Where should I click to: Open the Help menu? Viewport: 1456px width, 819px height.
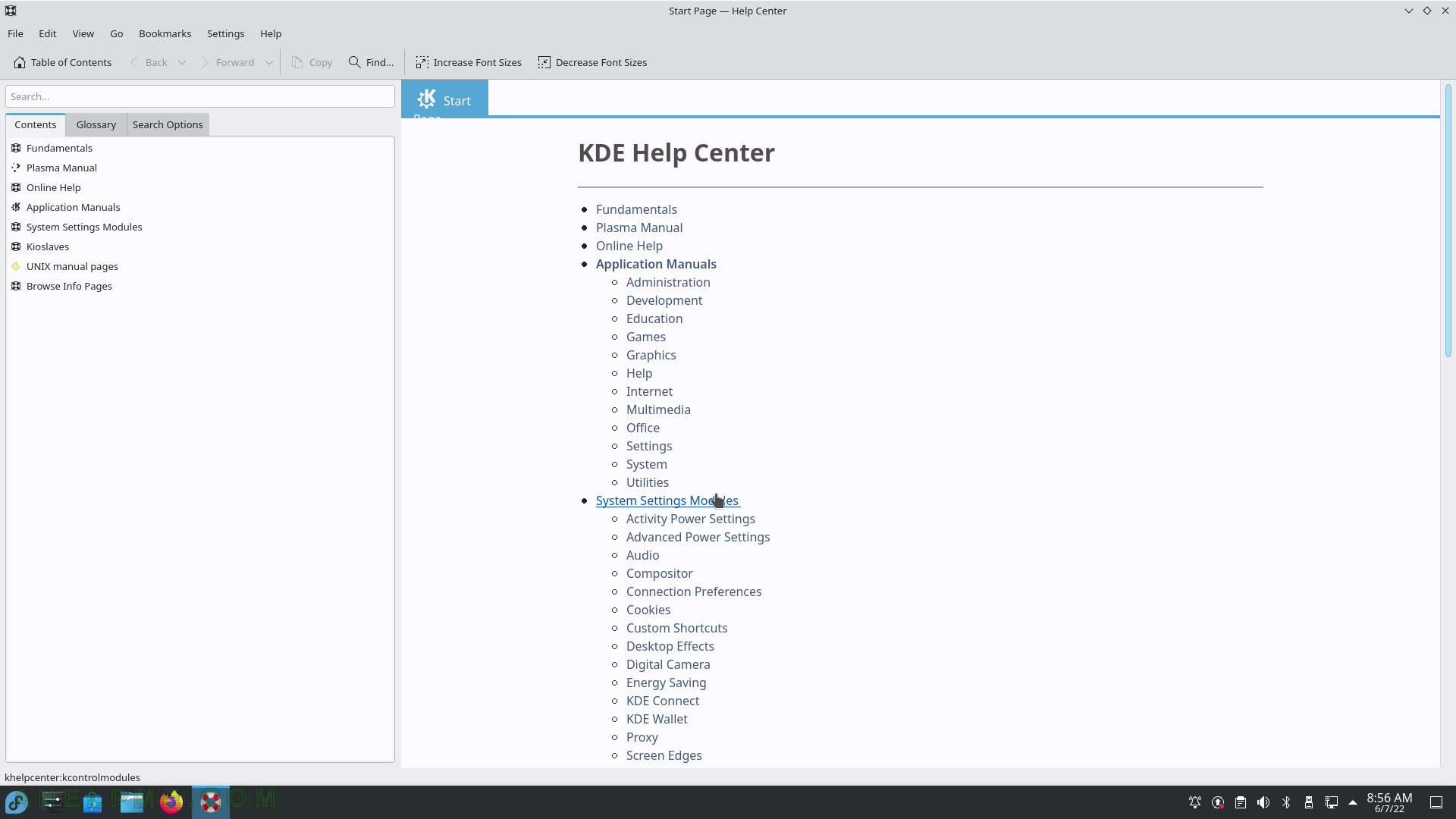click(271, 33)
